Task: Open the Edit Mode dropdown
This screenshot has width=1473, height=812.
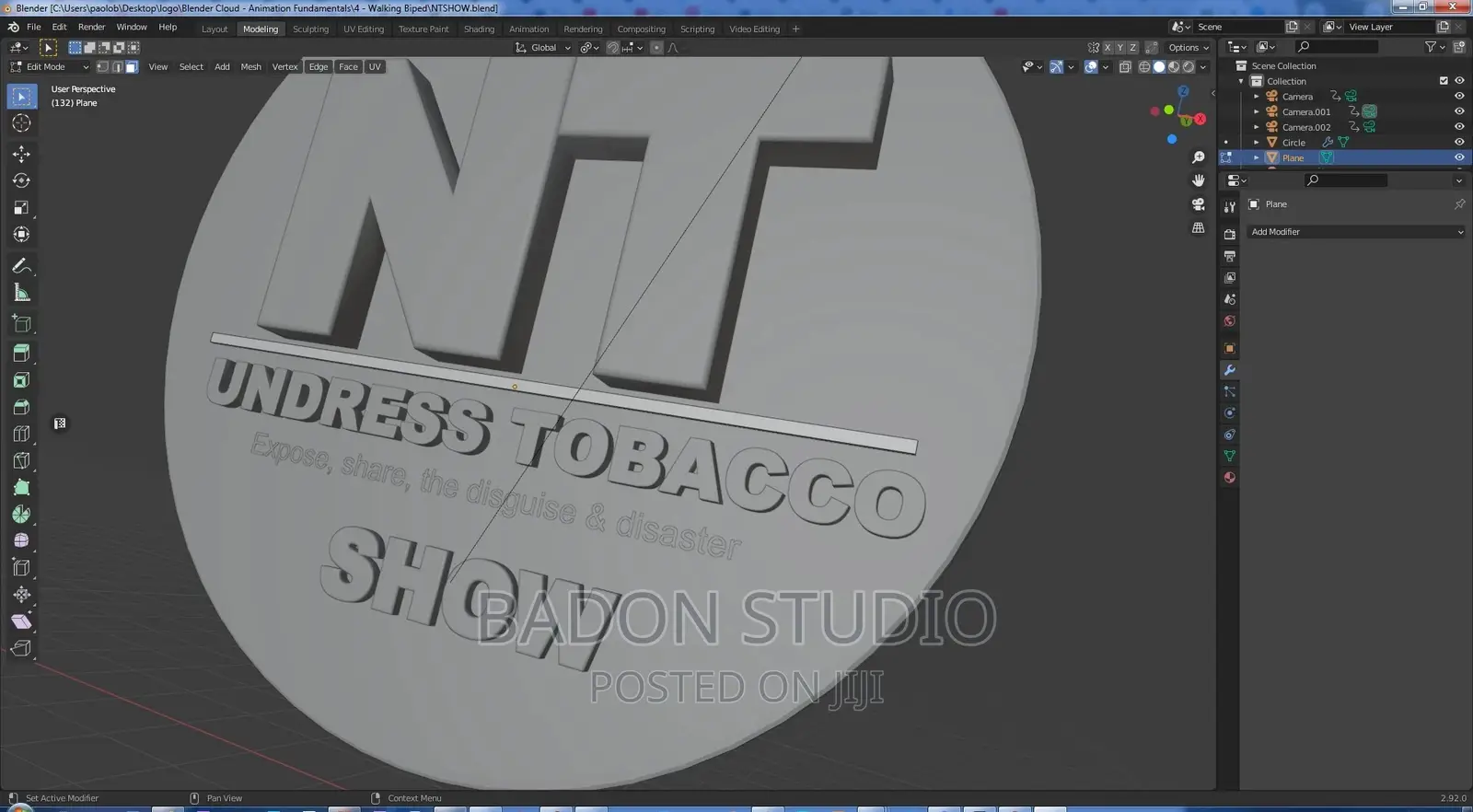Action: 50,67
